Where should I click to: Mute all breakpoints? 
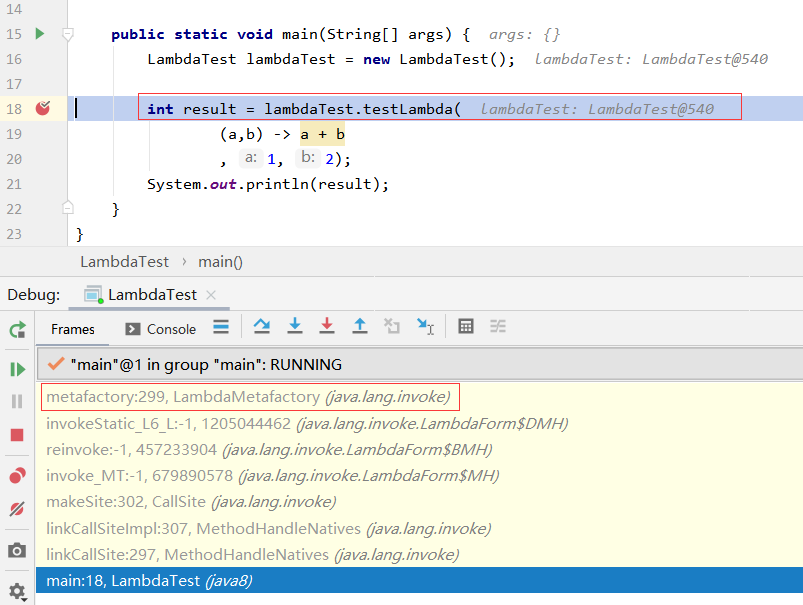[x=16, y=508]
